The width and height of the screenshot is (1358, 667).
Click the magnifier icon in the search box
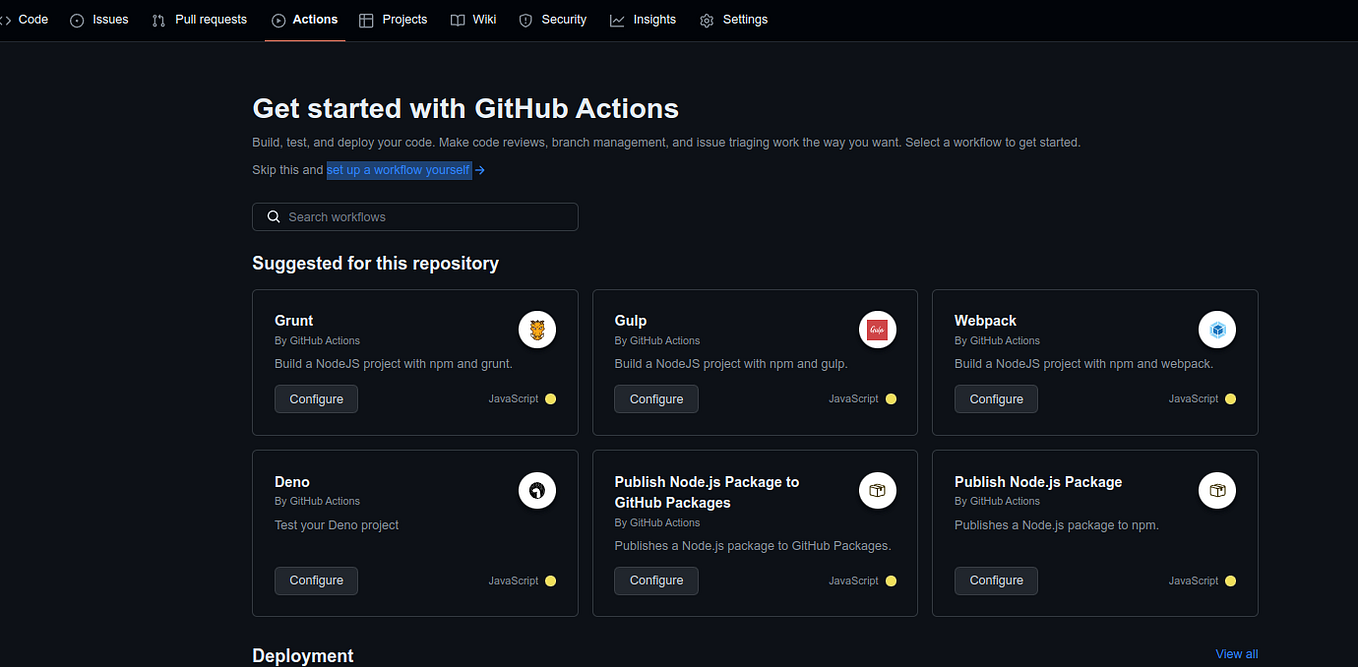pos(273,216)
